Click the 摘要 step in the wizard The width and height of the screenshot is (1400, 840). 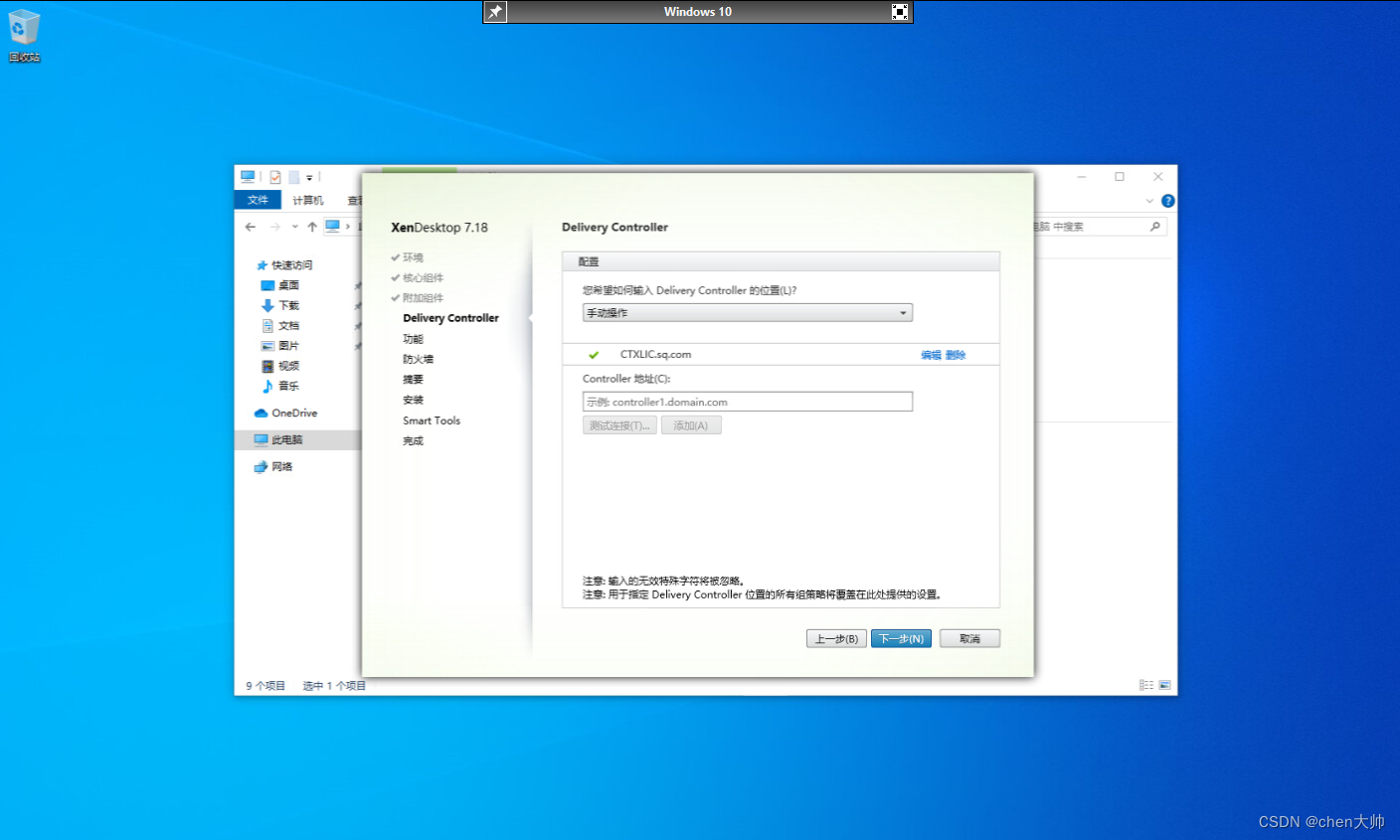pyautogui.click(x=413, y=380)
